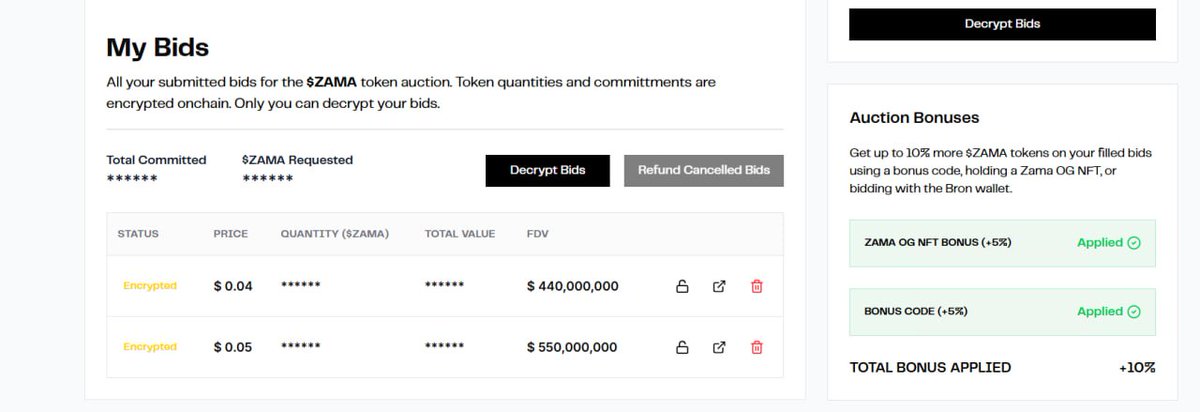The height and width of the screenshot is (412, 1200).
Task: Select the TOTAL VALUE column header
Action: (x=460, y=234)
